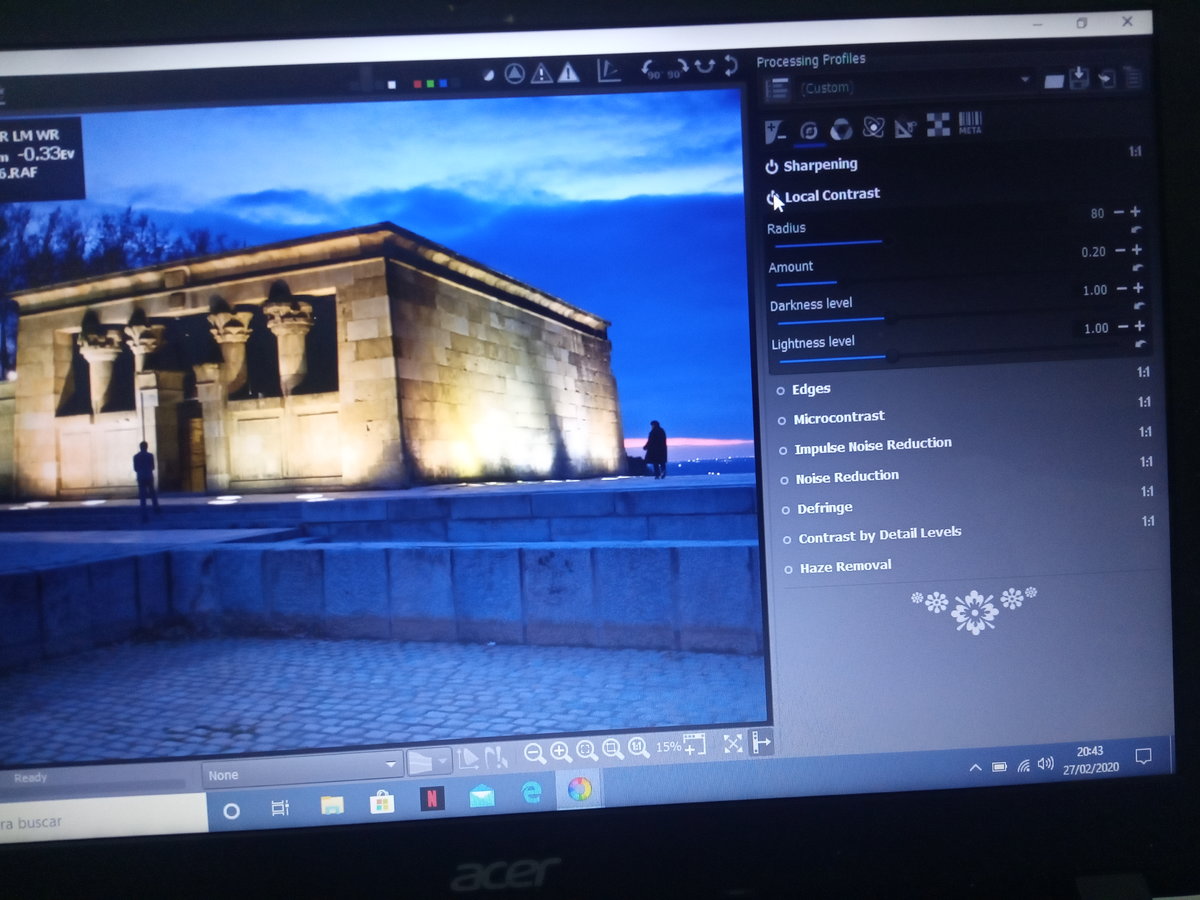Expand the Edges section title

pos(811,389)
